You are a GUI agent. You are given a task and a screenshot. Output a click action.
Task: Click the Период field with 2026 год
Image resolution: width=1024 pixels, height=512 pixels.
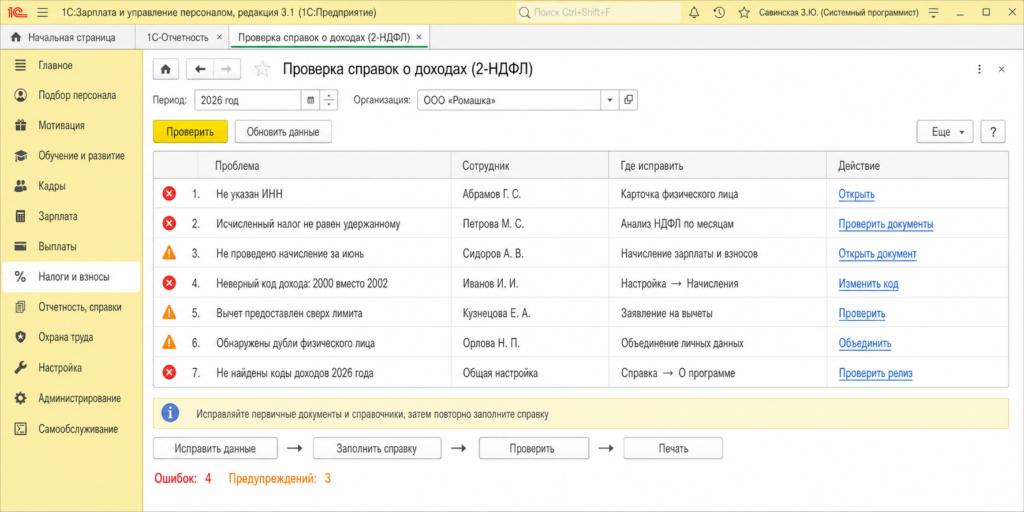point(248,101)
